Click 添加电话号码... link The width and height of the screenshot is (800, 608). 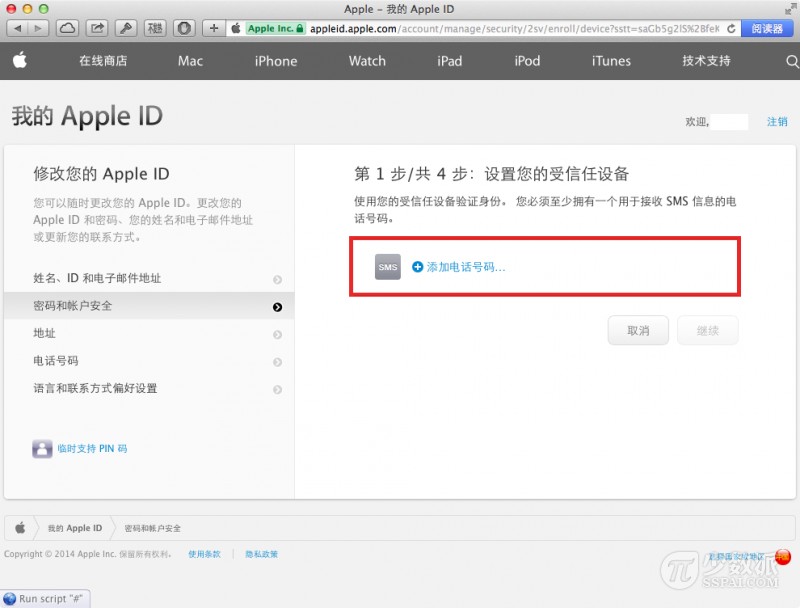(466, 267)
